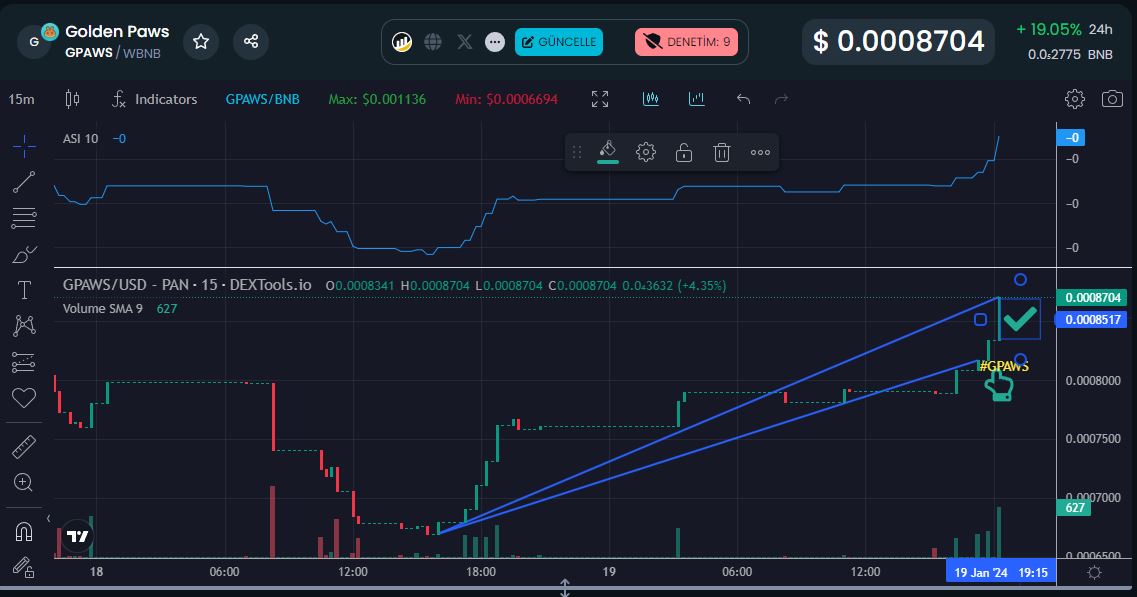The image size is (1137, 597).
Task: Click the 19 Jan '24 19:15 time label
Action: 1001,572
